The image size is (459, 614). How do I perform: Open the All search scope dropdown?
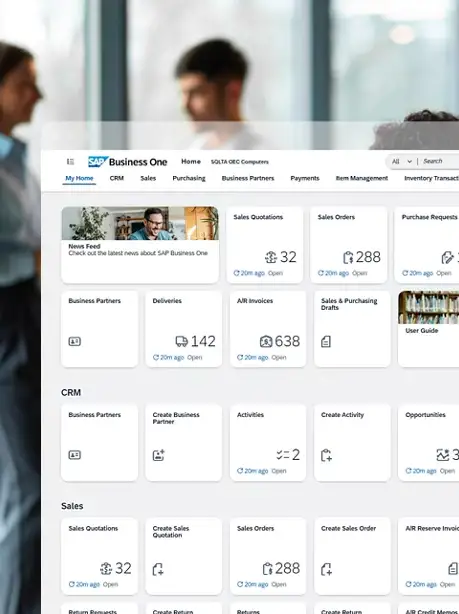click(x=402, y=161)
